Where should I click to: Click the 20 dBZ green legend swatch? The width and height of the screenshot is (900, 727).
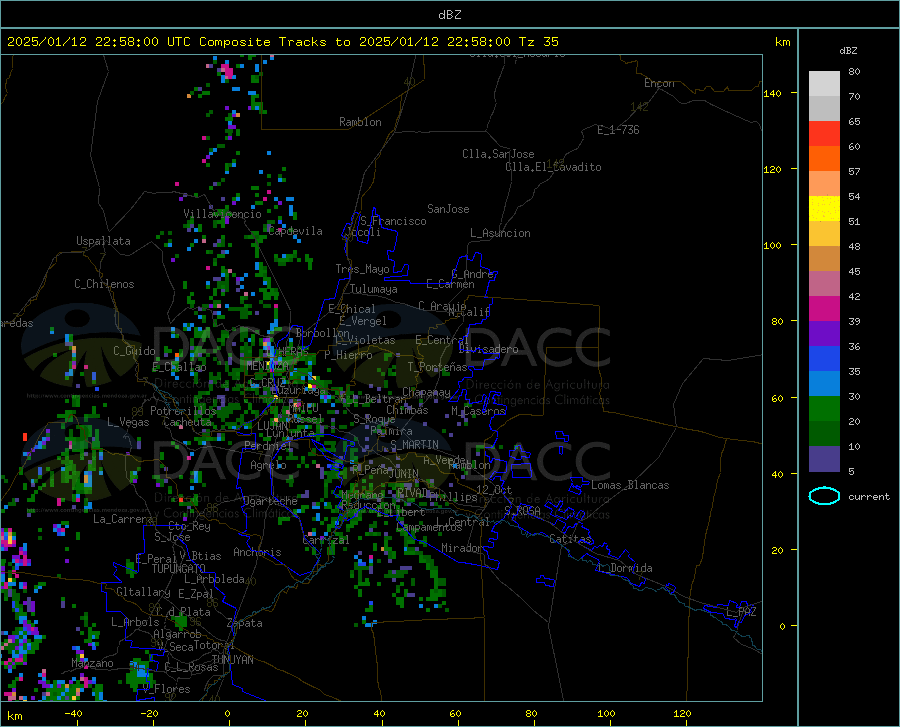(824, 409)
